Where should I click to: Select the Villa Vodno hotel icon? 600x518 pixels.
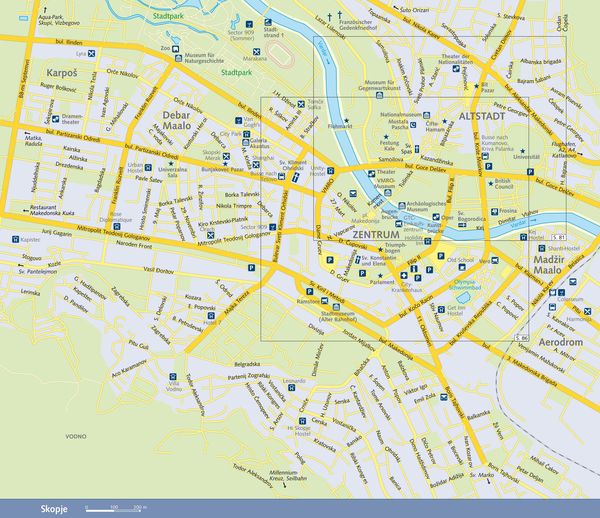tap(173, 376)
